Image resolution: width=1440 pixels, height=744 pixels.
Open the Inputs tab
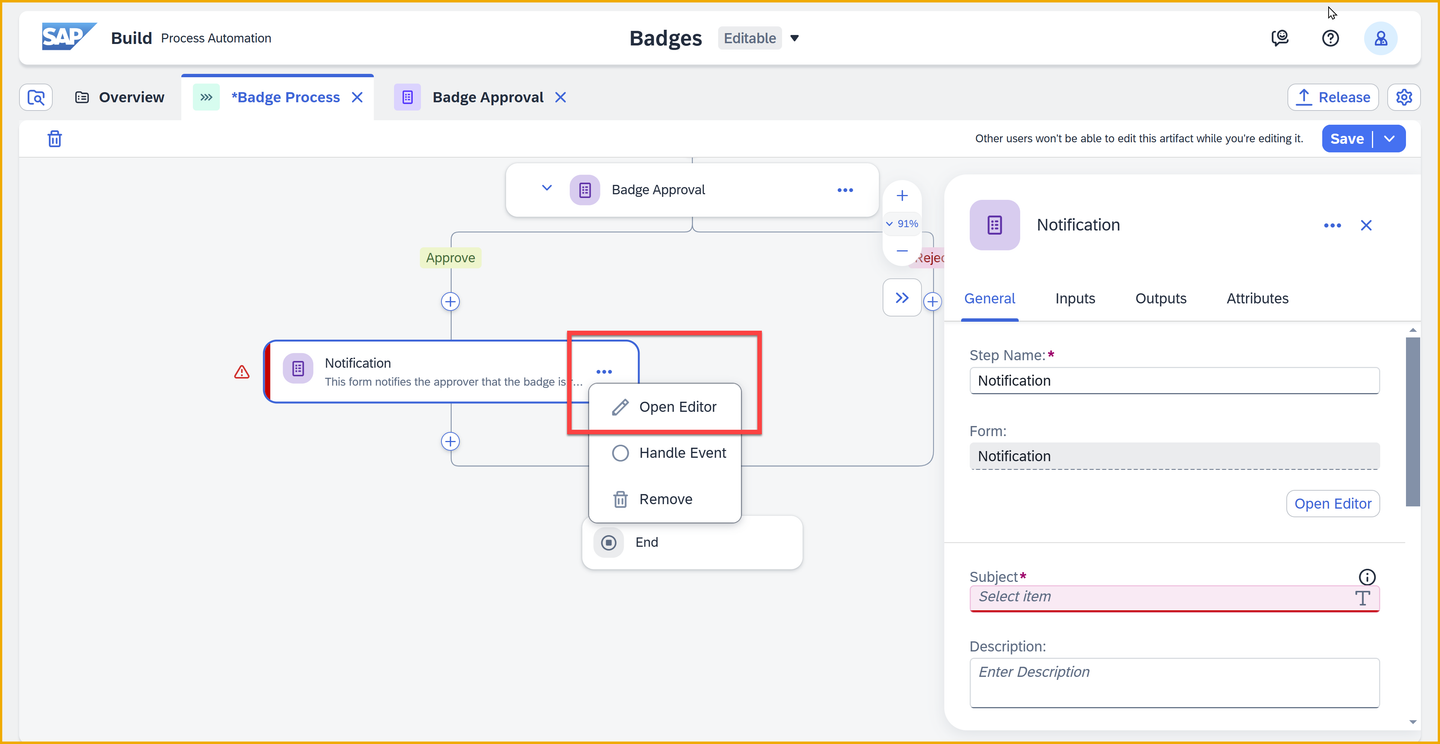point(1075,298)
